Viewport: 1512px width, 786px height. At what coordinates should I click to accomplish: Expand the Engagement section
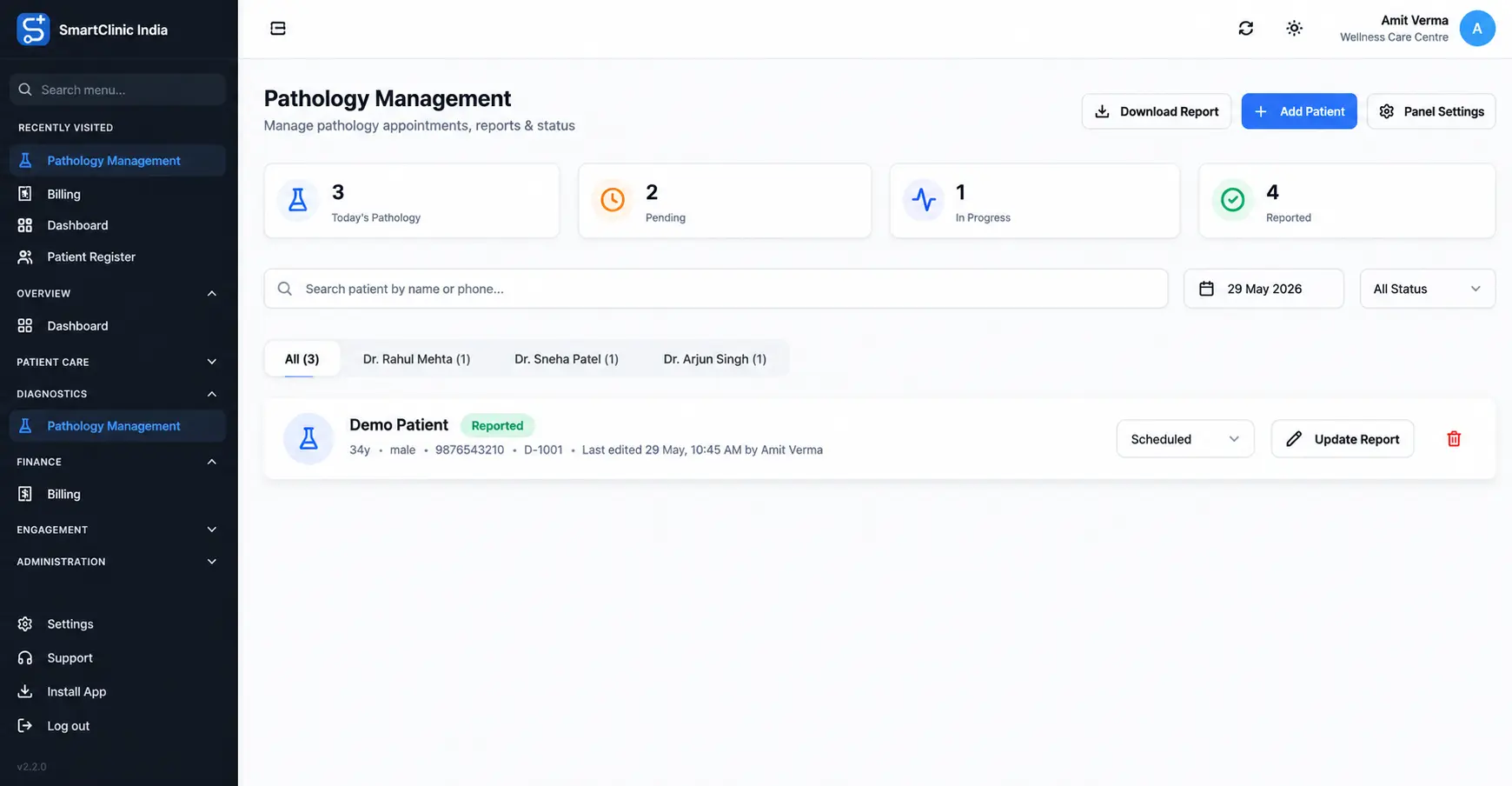117,530
